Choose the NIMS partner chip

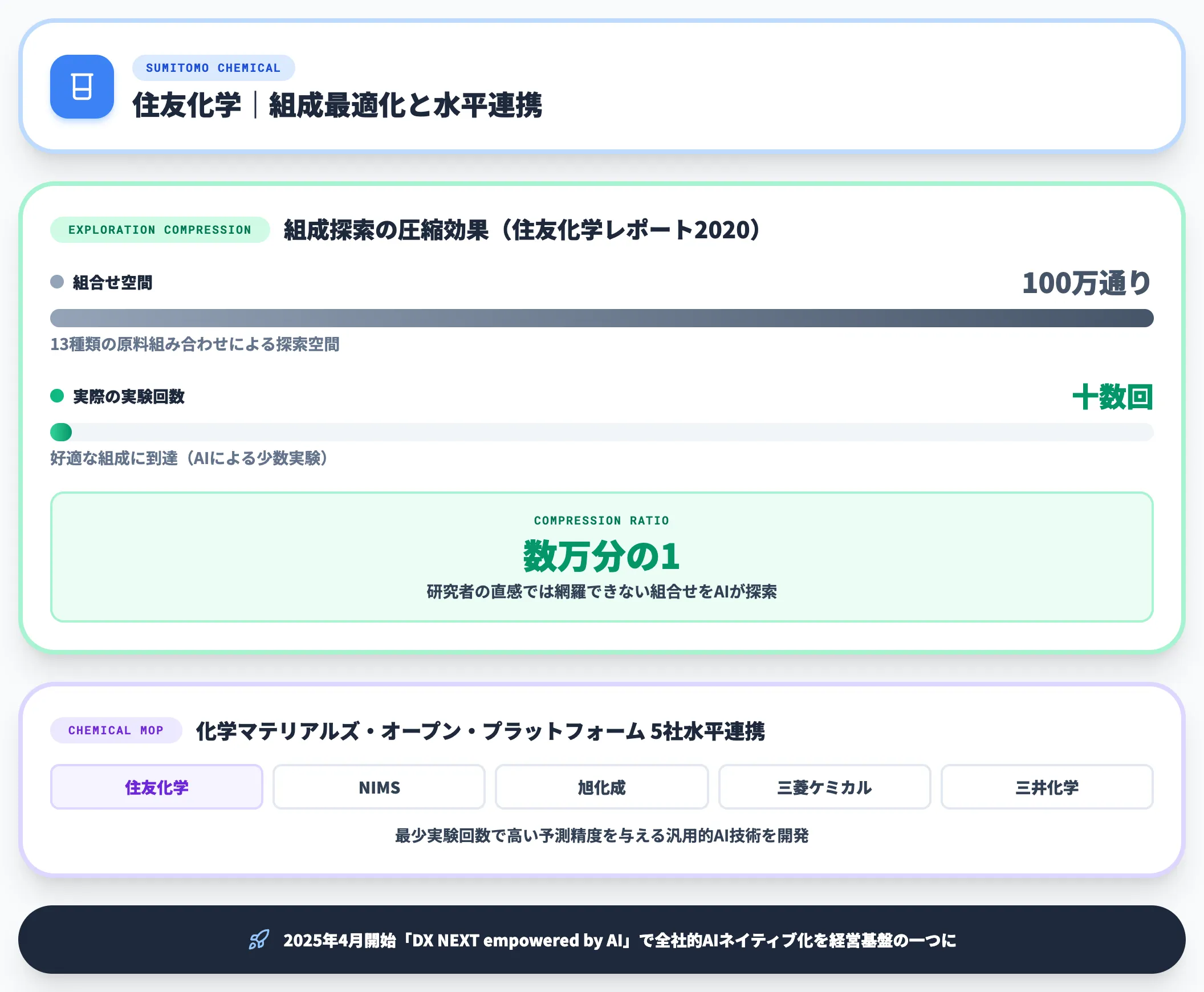(379, 787)
